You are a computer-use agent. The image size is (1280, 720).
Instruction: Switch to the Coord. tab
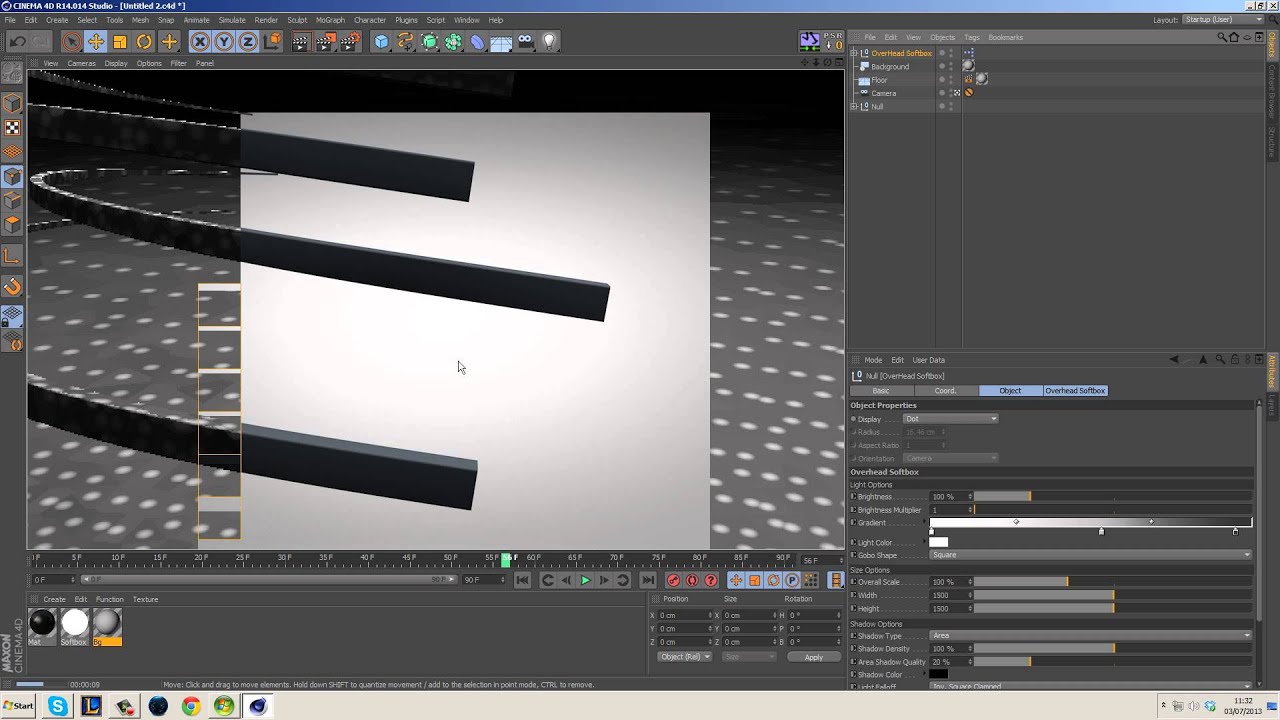946,391
